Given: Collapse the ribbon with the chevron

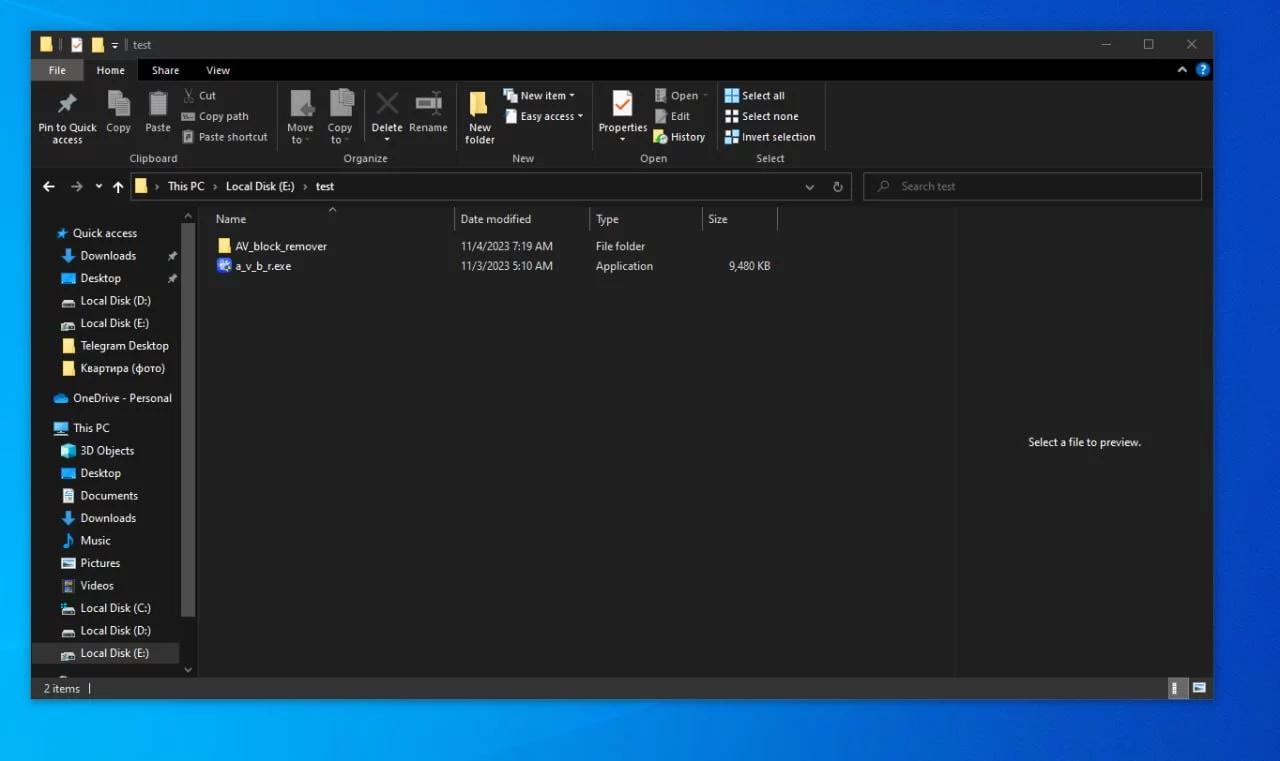Looking at the screenshot, I should (x=1183, y=70).
